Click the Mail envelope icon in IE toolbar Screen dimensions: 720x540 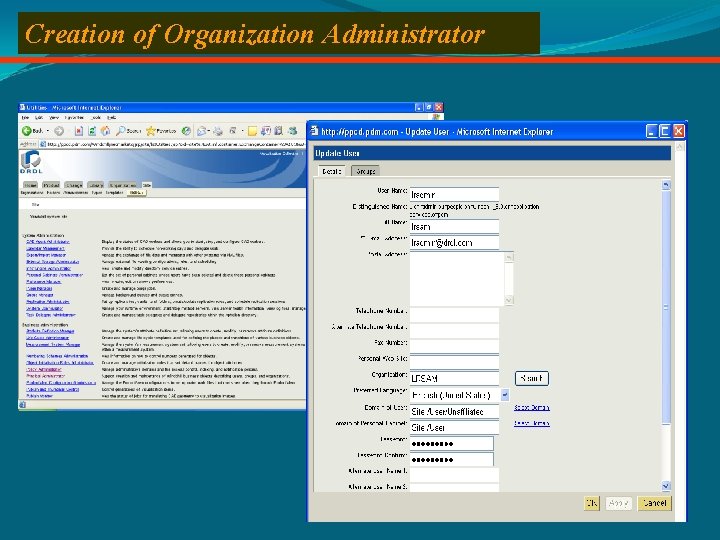[201, 131]
